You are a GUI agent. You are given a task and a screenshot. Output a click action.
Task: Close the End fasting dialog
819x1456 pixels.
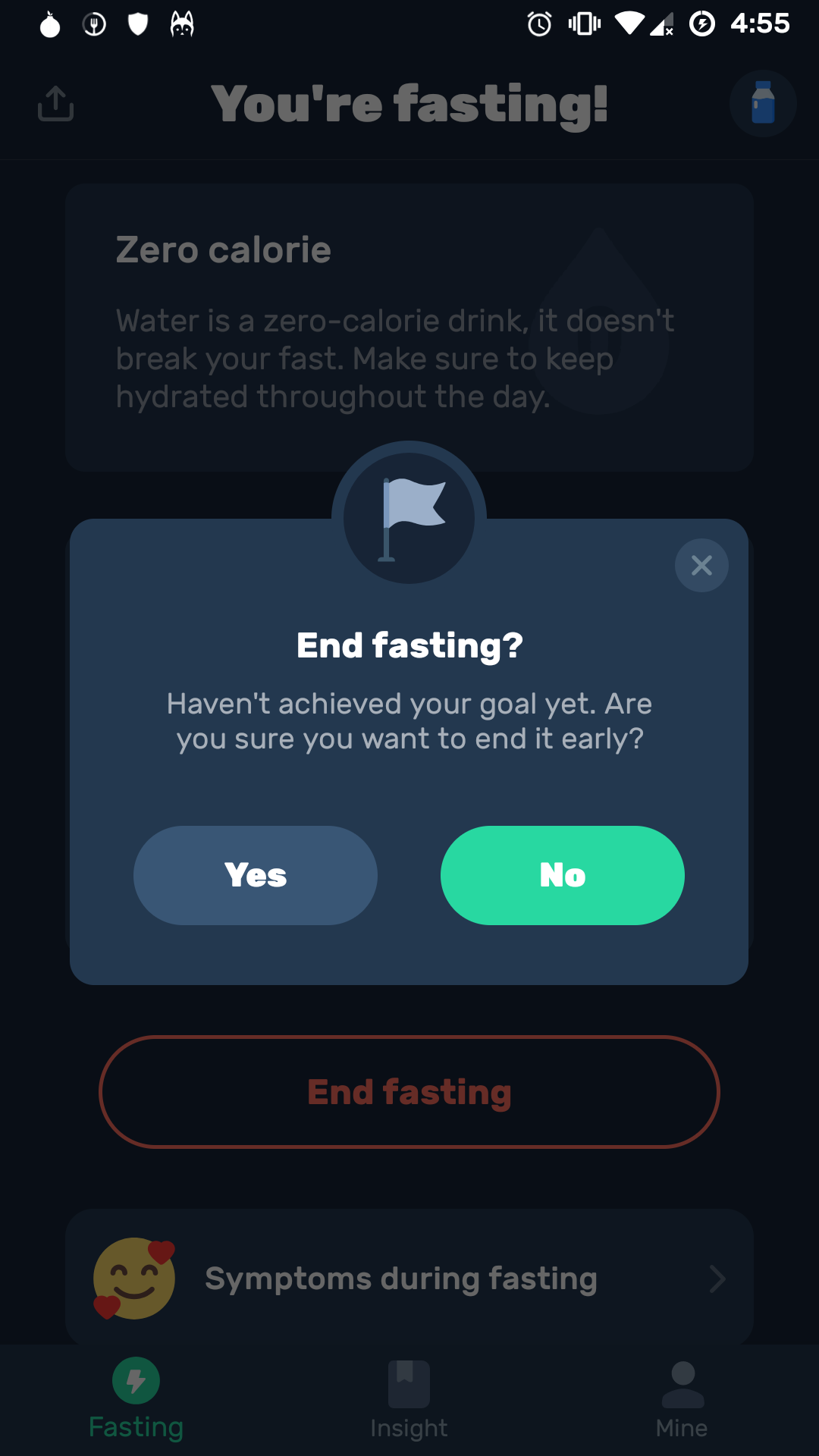coord(701,565)
